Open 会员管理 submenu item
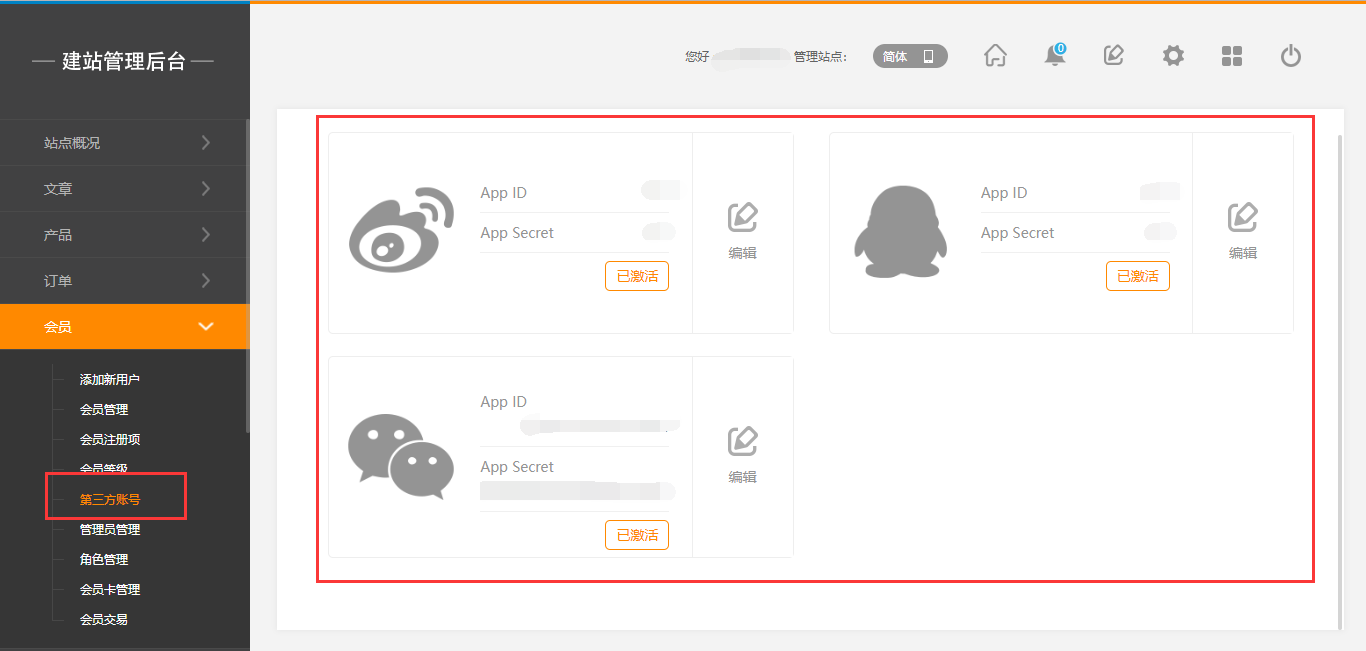 [x=104, y=410]
